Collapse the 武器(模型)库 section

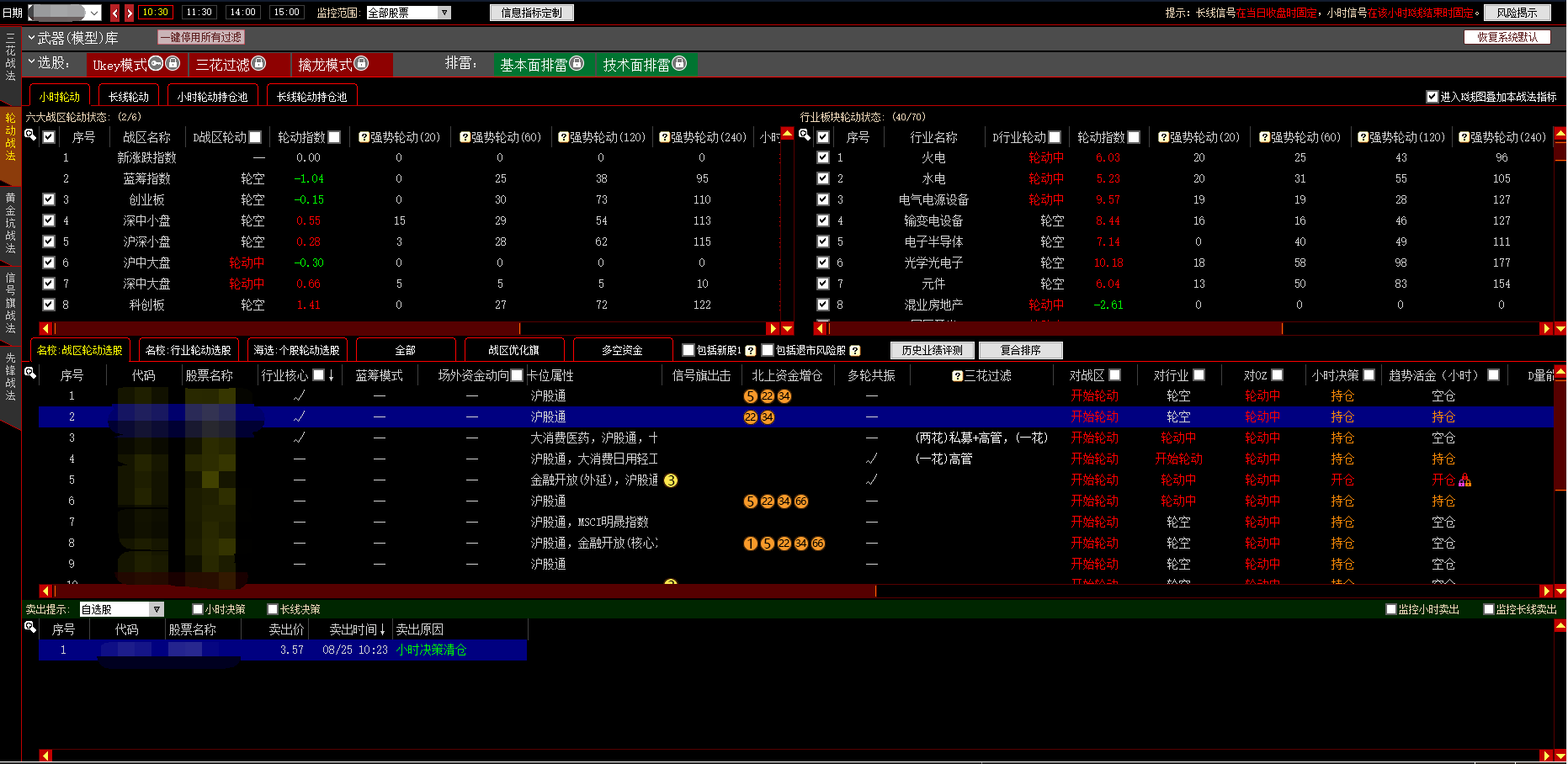pyautogui.click(x=31, y=38)
